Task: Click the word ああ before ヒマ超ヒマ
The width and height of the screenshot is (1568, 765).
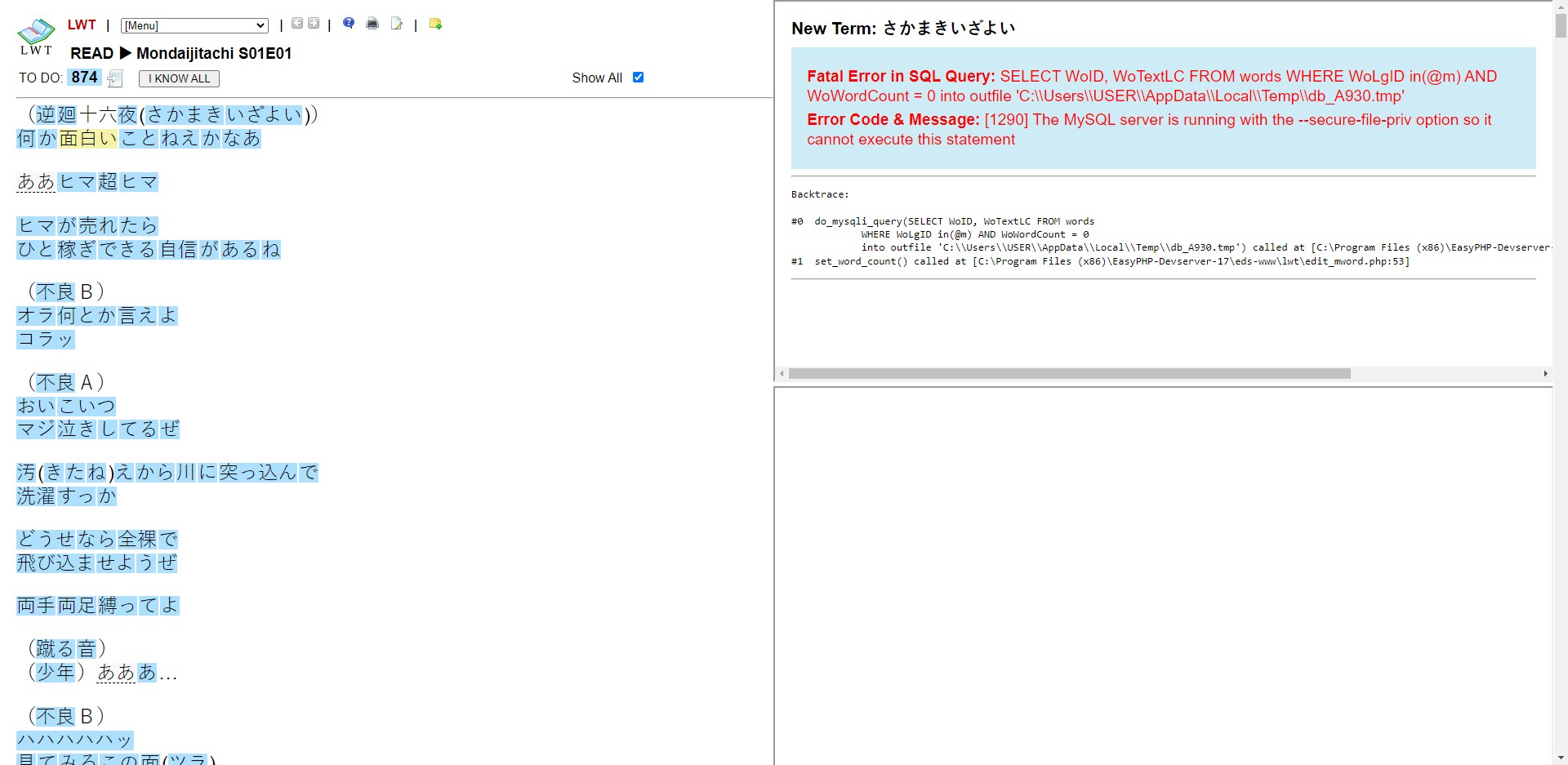Action: 36,181
